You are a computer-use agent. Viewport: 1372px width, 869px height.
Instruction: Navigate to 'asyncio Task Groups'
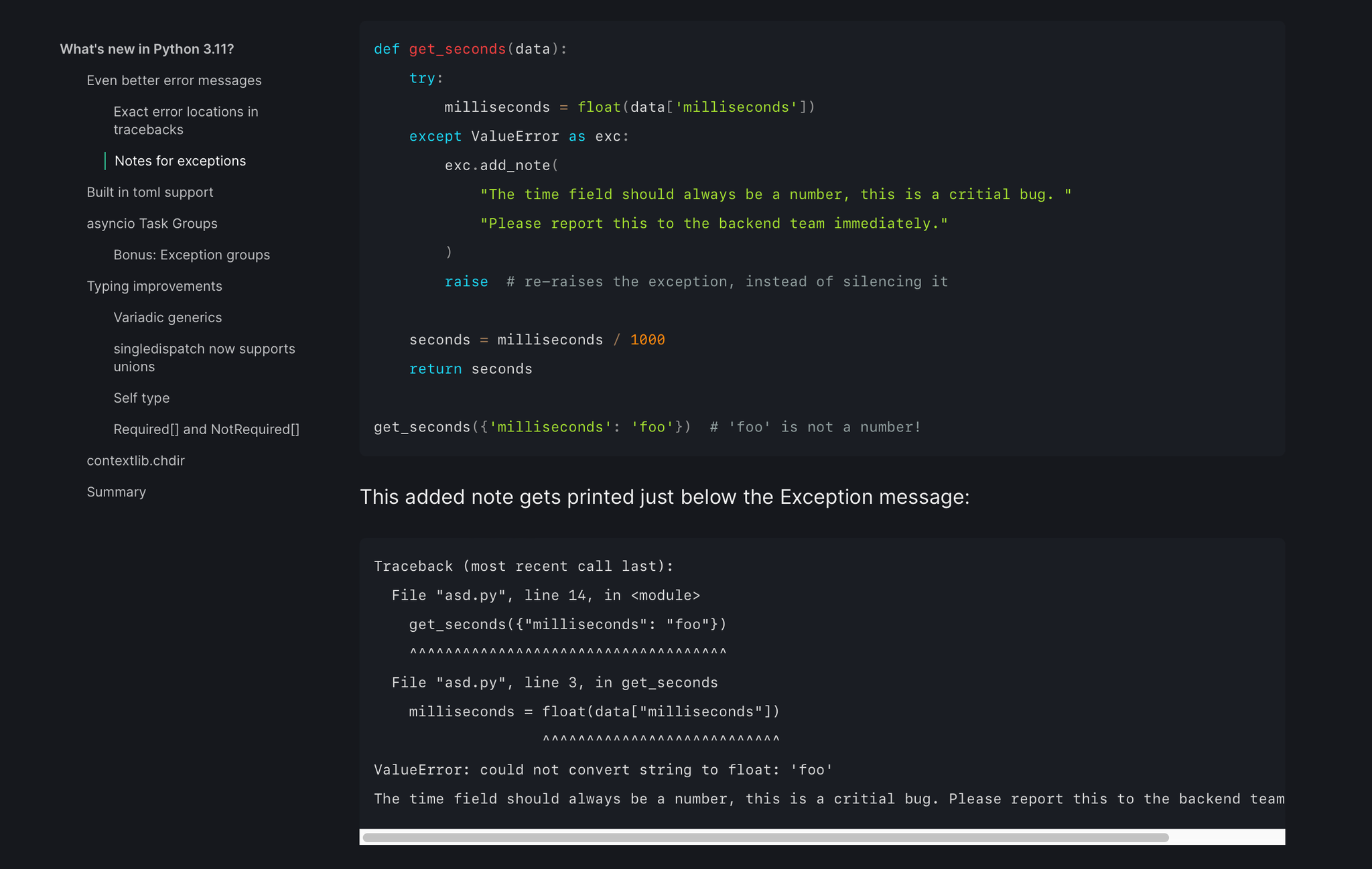point(152,224)
